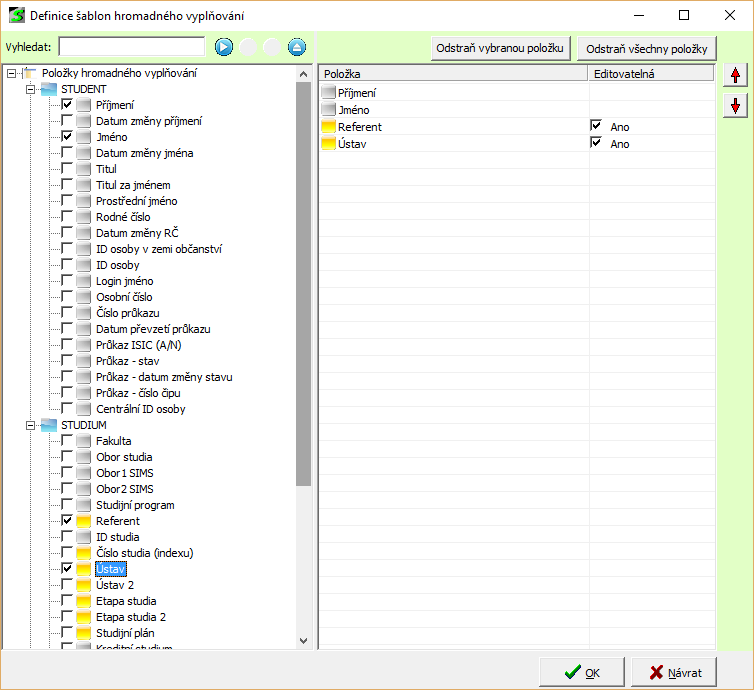Enable the Rodné číslo checkbox

tap(67, 217)
